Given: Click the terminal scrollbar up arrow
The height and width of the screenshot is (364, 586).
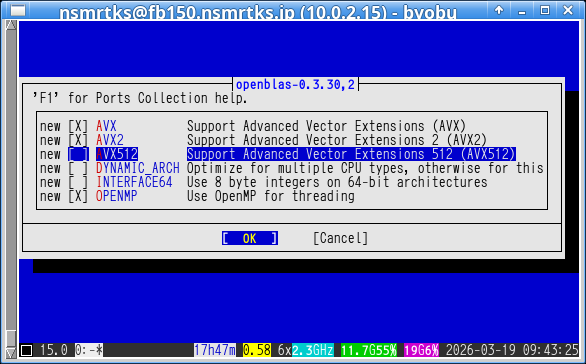Looking at the screenshot, I should (x=11, y=25).
